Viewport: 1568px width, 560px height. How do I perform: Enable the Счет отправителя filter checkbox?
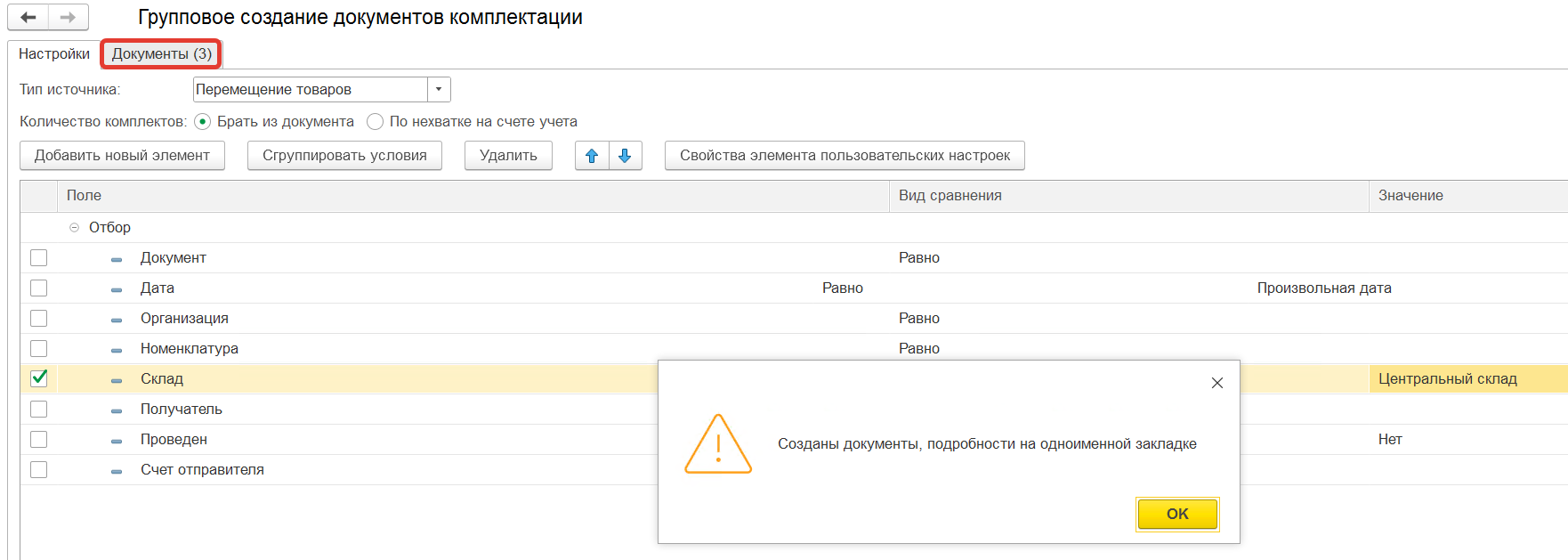tap(39, 470)
